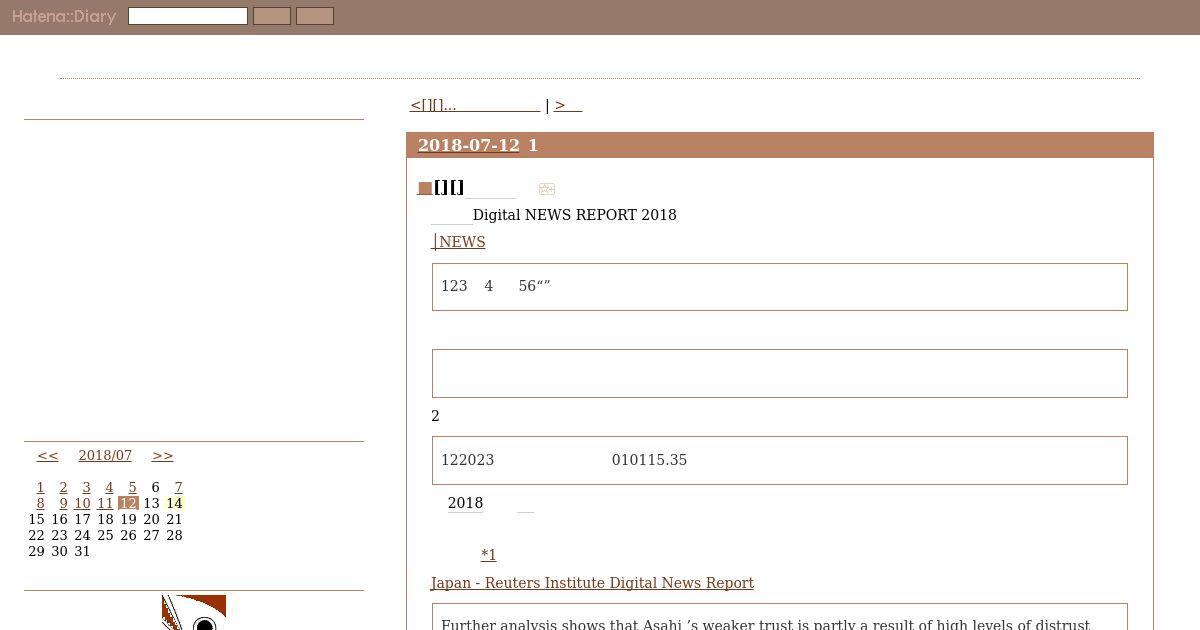This screenshot has width=1200, height=630.
Task: Click the first blank search button in the header
Action: (272, 16)
